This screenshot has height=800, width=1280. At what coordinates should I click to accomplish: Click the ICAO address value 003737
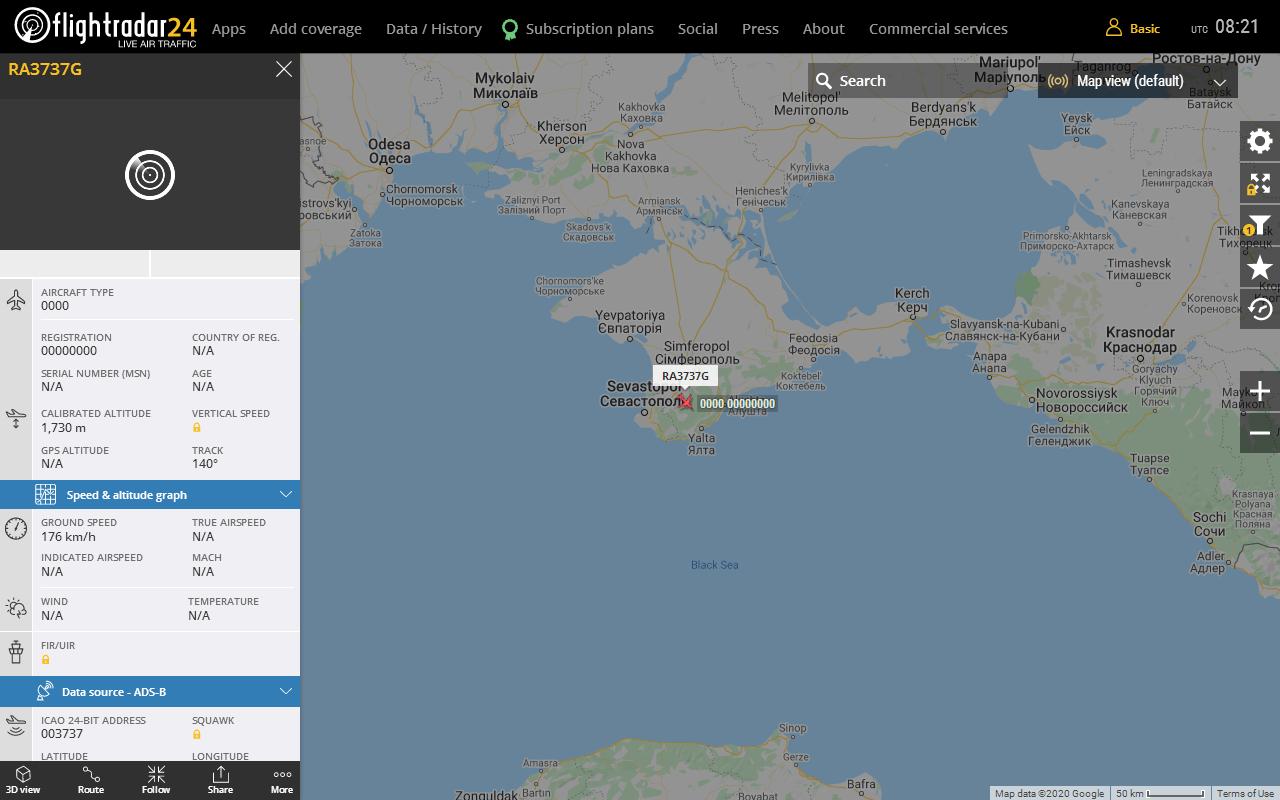61,733
